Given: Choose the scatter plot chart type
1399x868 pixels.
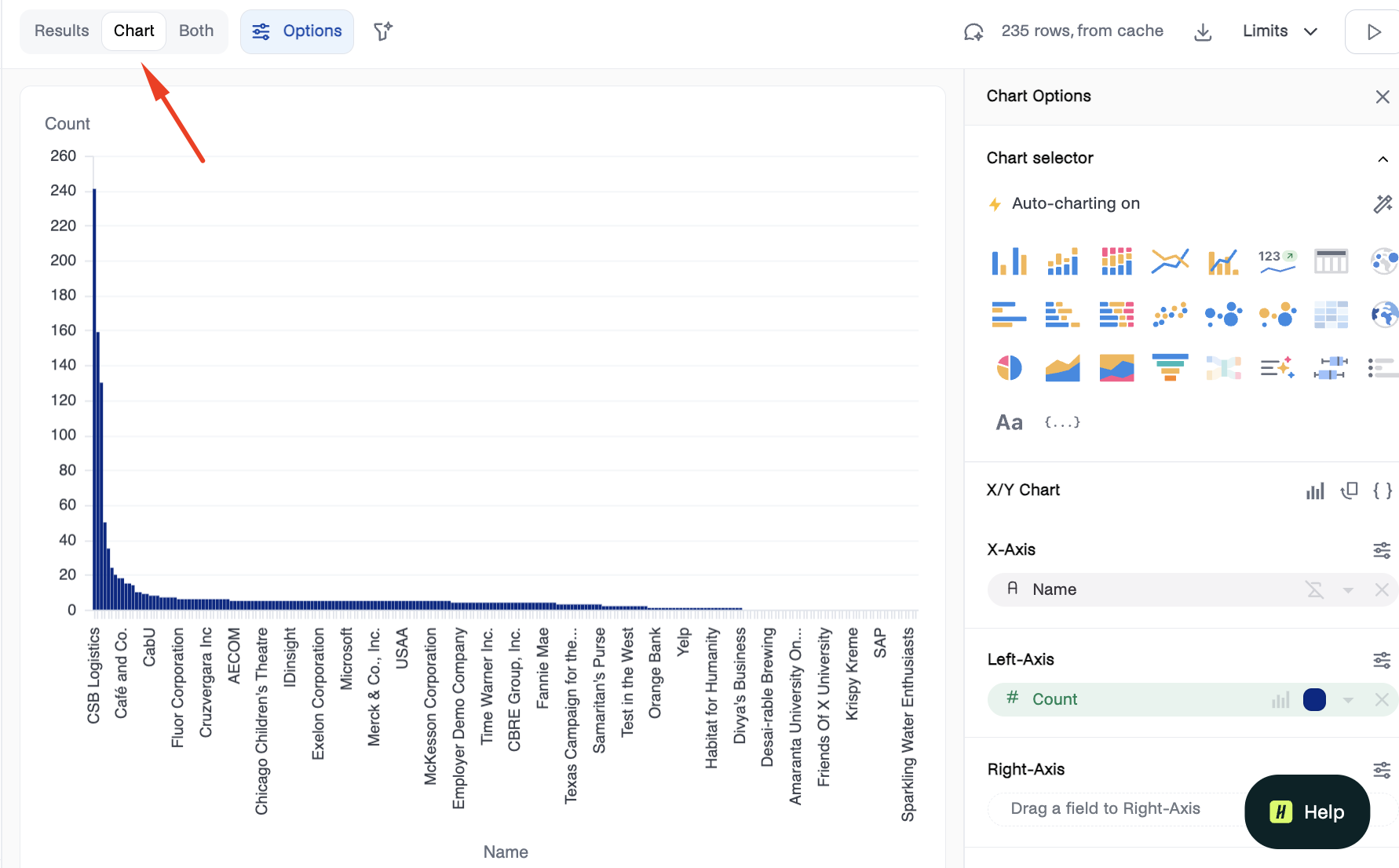Looking at the screenshot, I should pyautogui.click(x=1170, y=314).
